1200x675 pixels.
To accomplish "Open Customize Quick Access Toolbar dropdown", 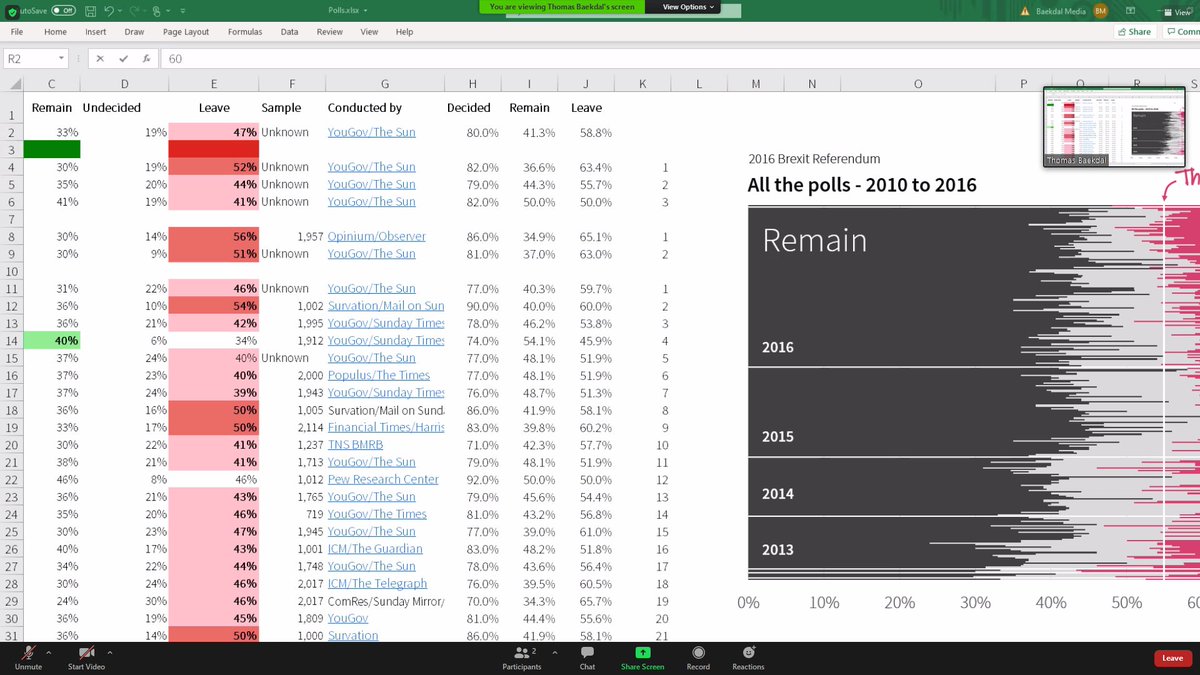I will point(183,11).
